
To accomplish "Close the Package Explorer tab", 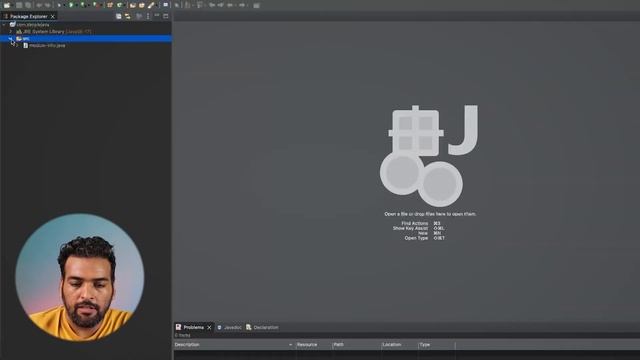I will coord(53,17).
